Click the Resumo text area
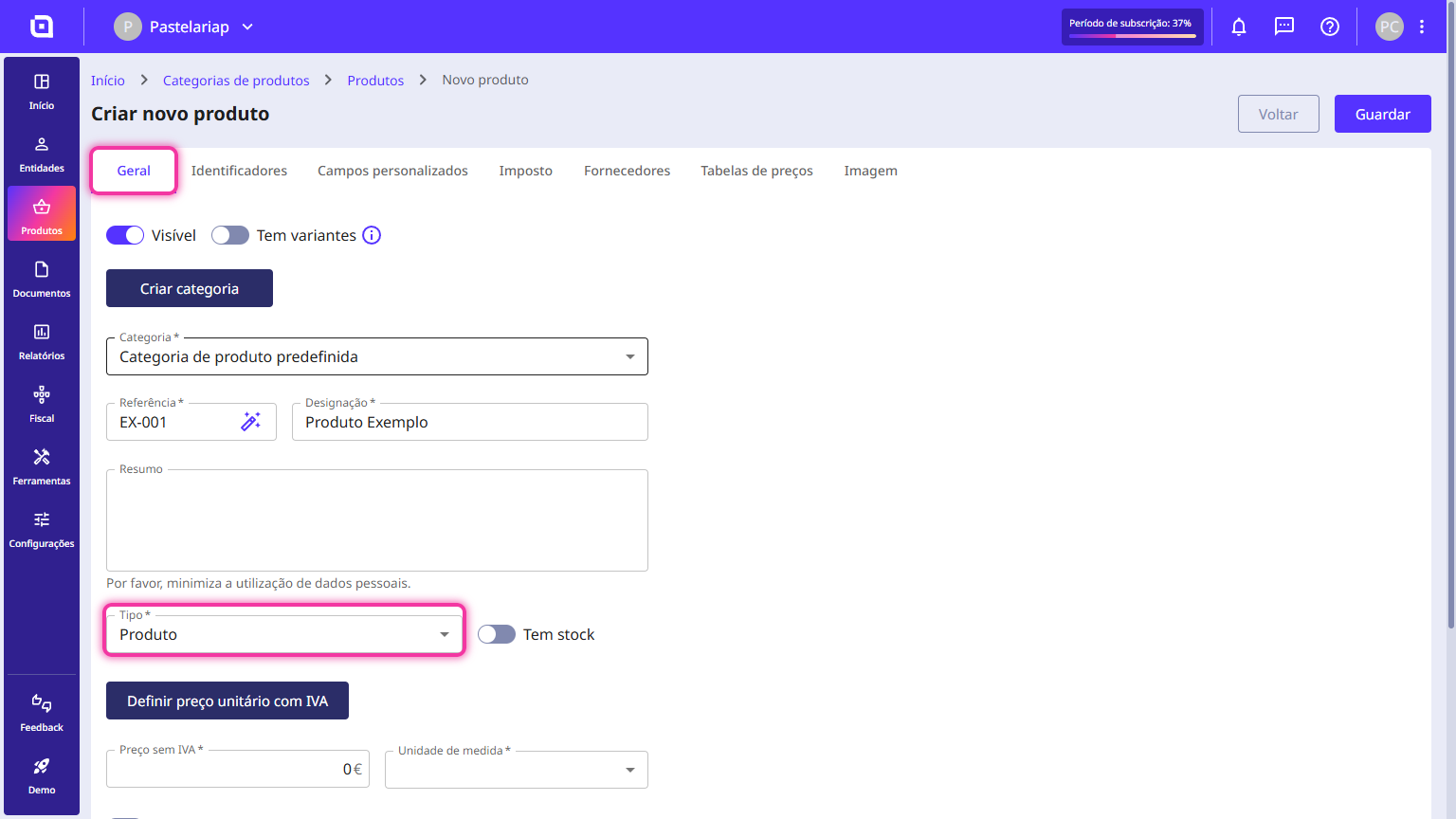Image resolution: width=1456 pixels, height=819 pixels. click(377, 520)
